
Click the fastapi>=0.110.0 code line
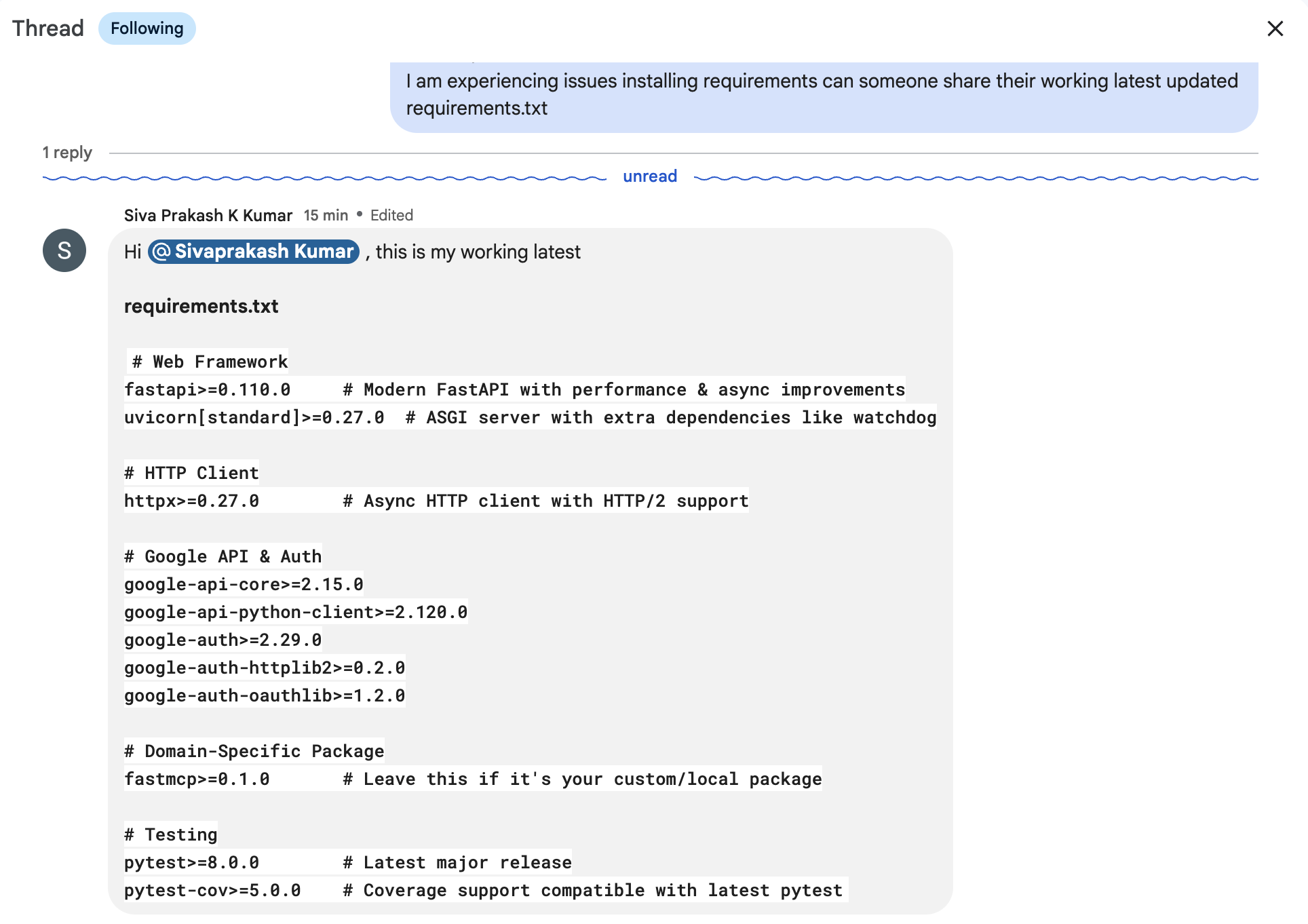tap(207, 389)
